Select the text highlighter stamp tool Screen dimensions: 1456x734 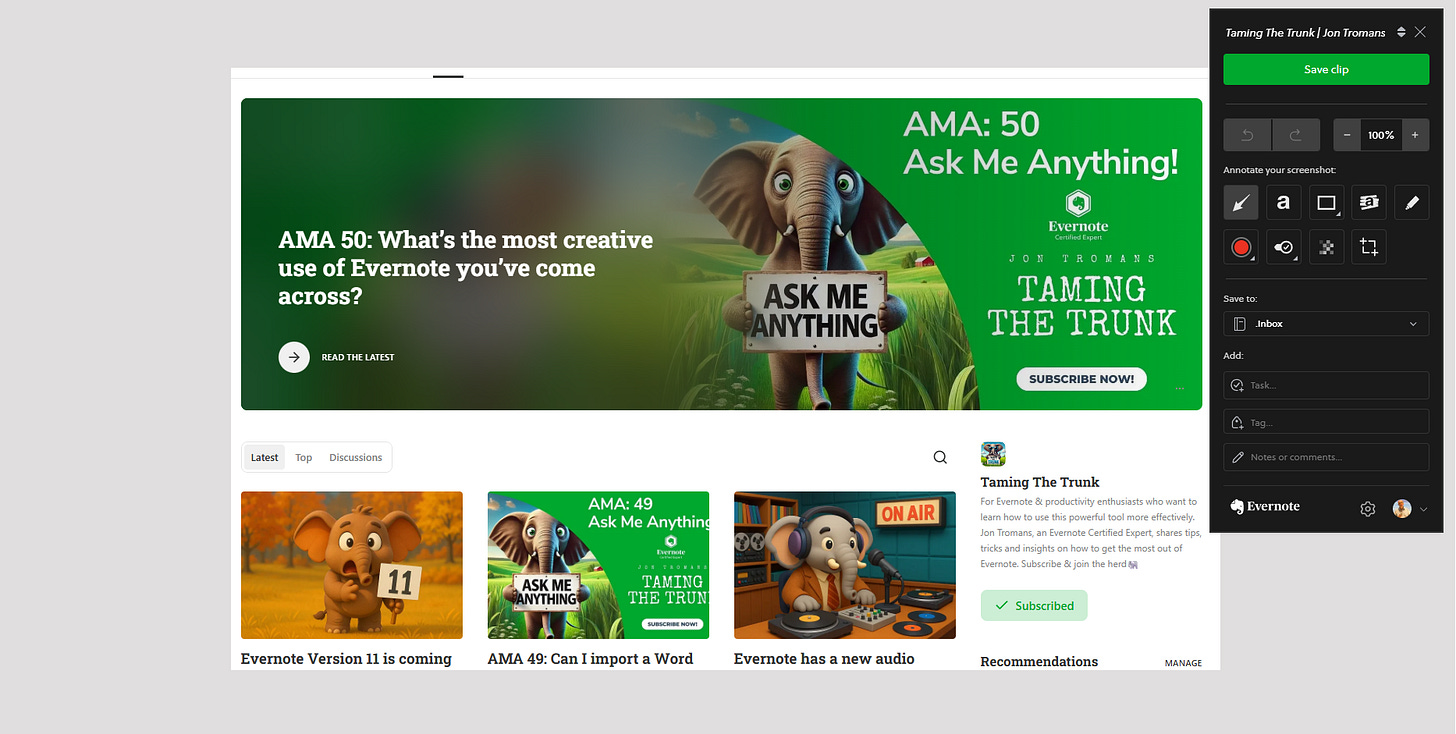click(x=1369, y=203)
